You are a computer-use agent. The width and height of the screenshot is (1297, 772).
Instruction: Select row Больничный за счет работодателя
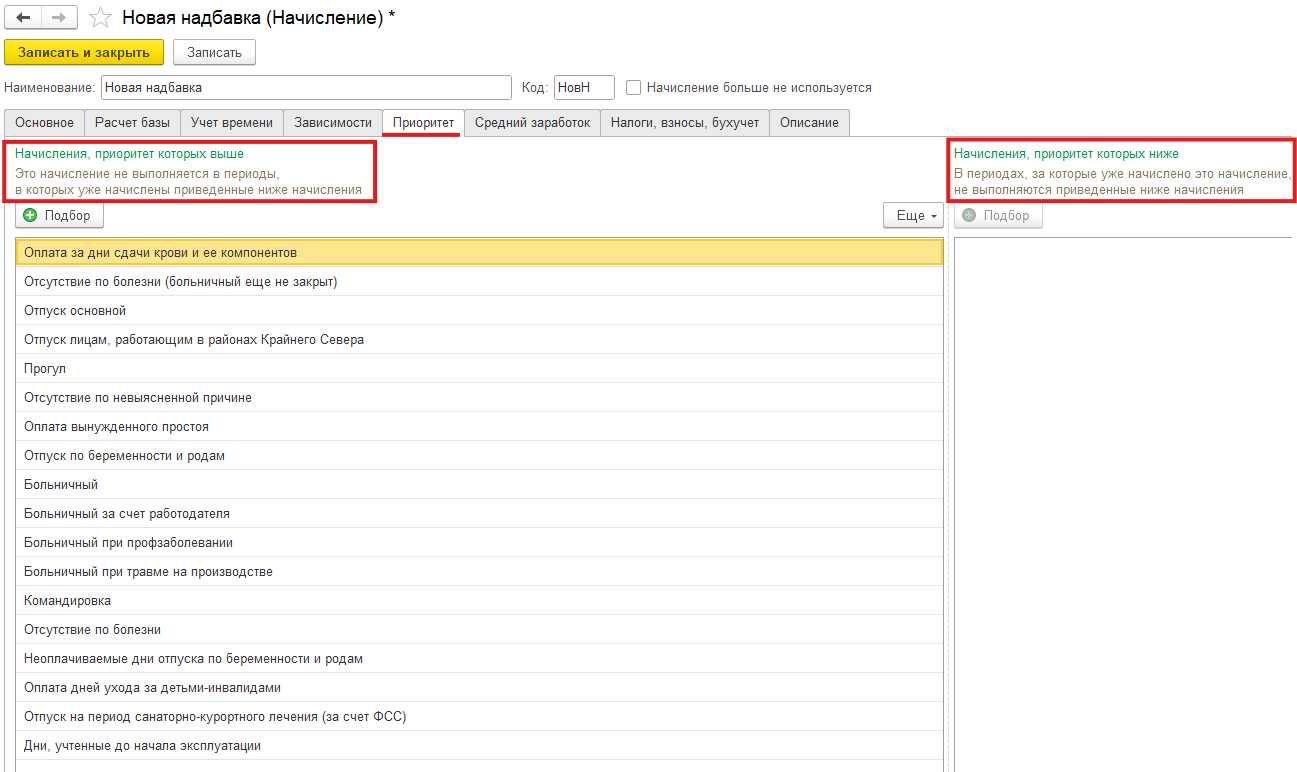point(479,513)
